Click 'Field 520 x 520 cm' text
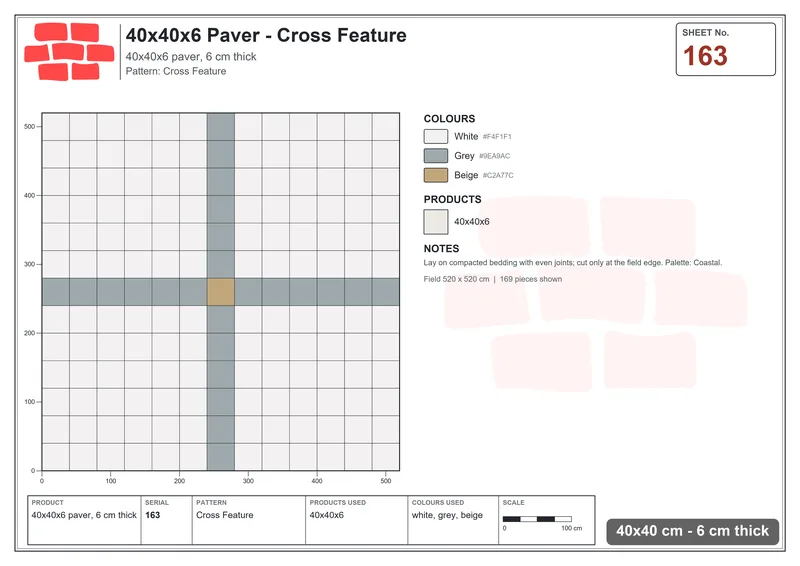The width and height of the screenshot is (800, 566). (x=456, y=279)
